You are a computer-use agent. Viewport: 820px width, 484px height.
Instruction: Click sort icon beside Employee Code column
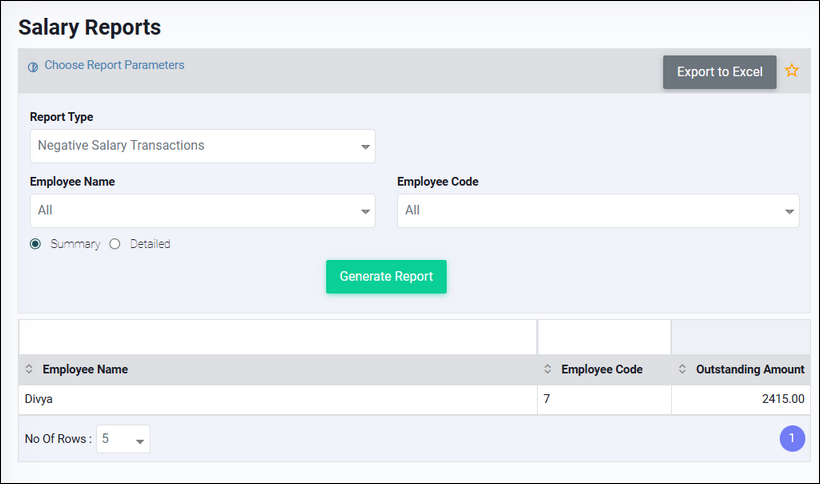pos(548,370)
